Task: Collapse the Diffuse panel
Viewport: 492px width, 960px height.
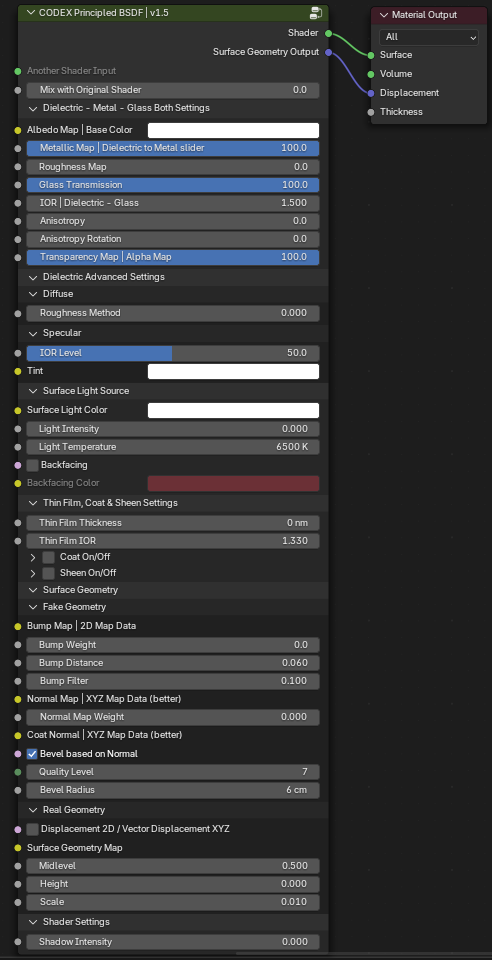Action: pos(32,294)
